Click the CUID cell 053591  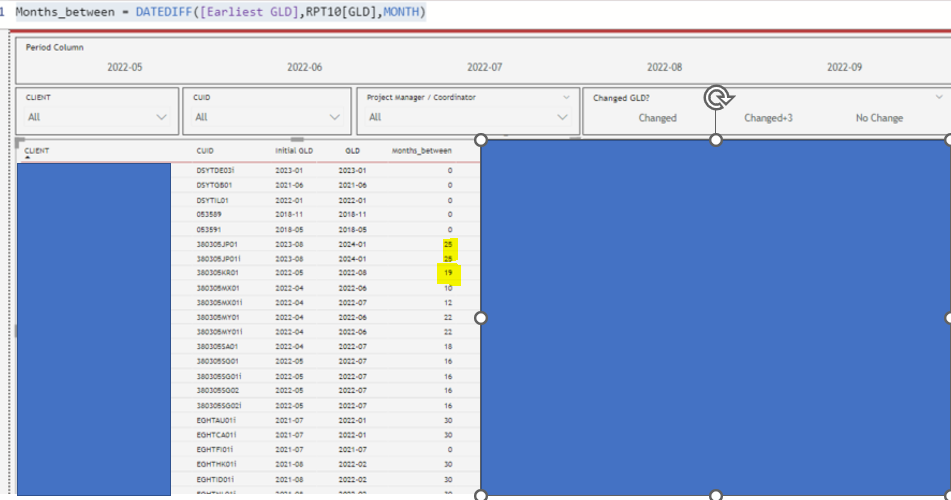(209, 229)
